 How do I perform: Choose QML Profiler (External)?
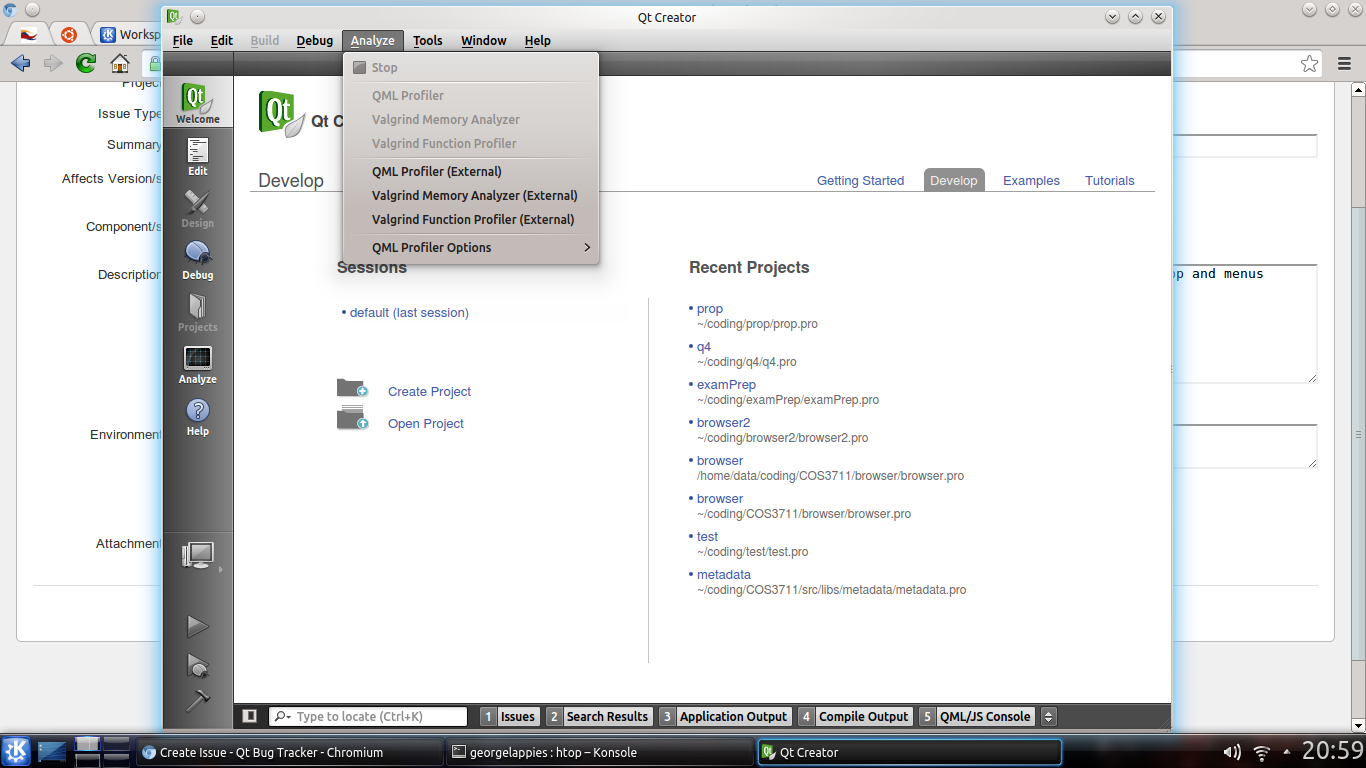471,171
